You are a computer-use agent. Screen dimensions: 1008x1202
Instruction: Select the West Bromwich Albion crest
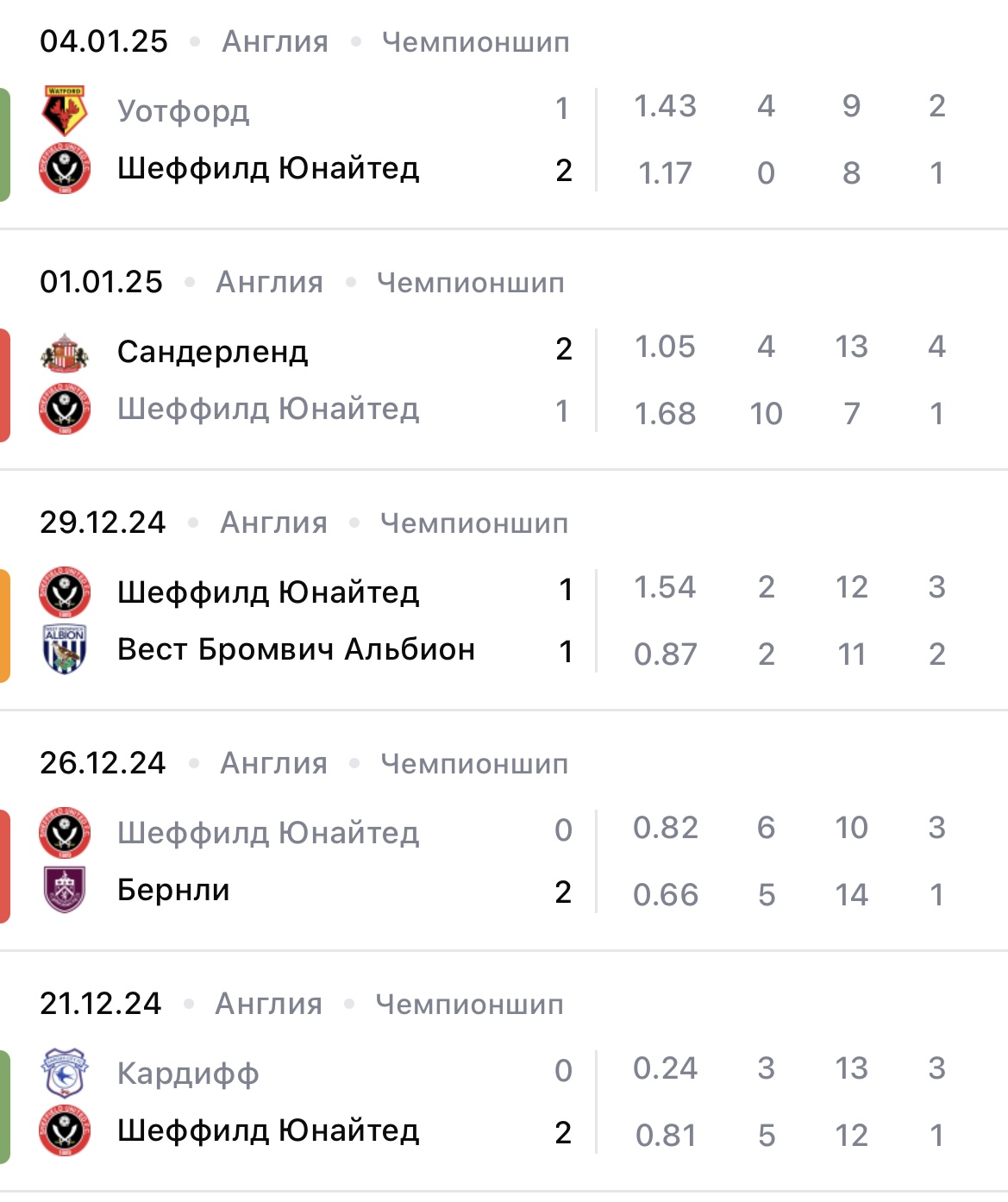click(65, 649)
